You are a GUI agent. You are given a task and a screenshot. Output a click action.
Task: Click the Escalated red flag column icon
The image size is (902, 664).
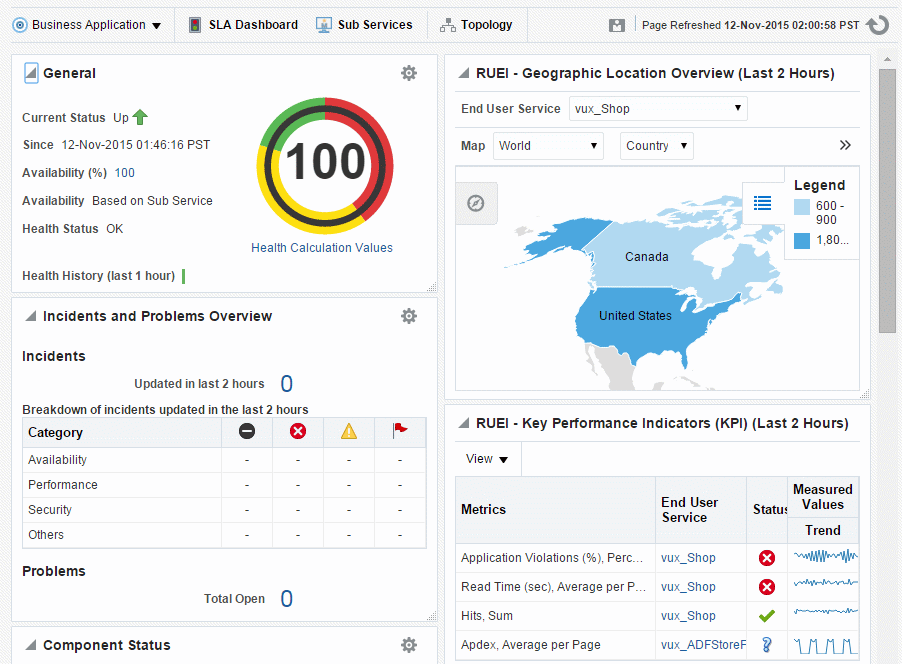400,430
